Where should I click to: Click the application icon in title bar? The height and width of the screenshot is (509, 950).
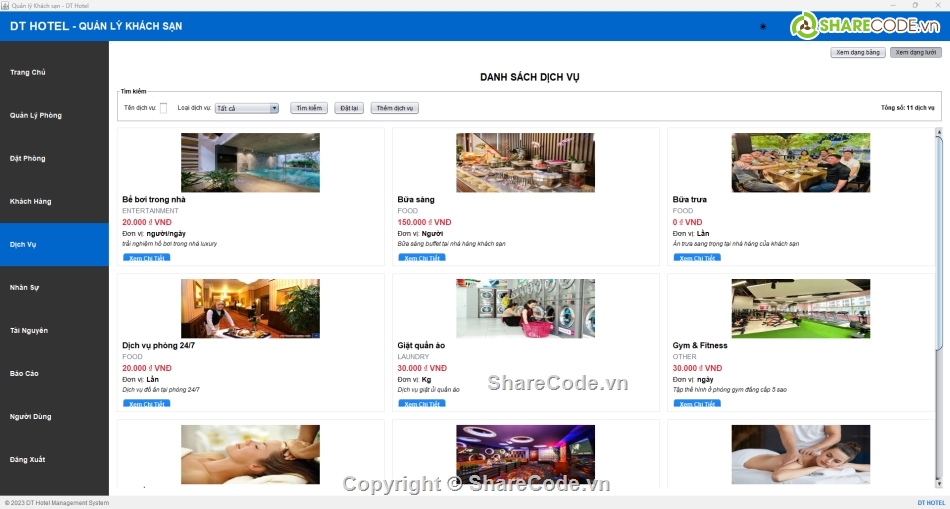tap(5, 5)
